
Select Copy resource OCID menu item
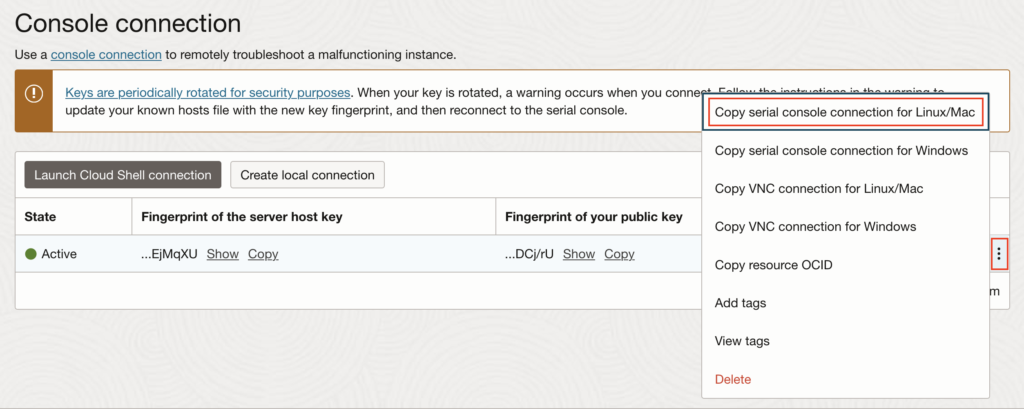773,264
